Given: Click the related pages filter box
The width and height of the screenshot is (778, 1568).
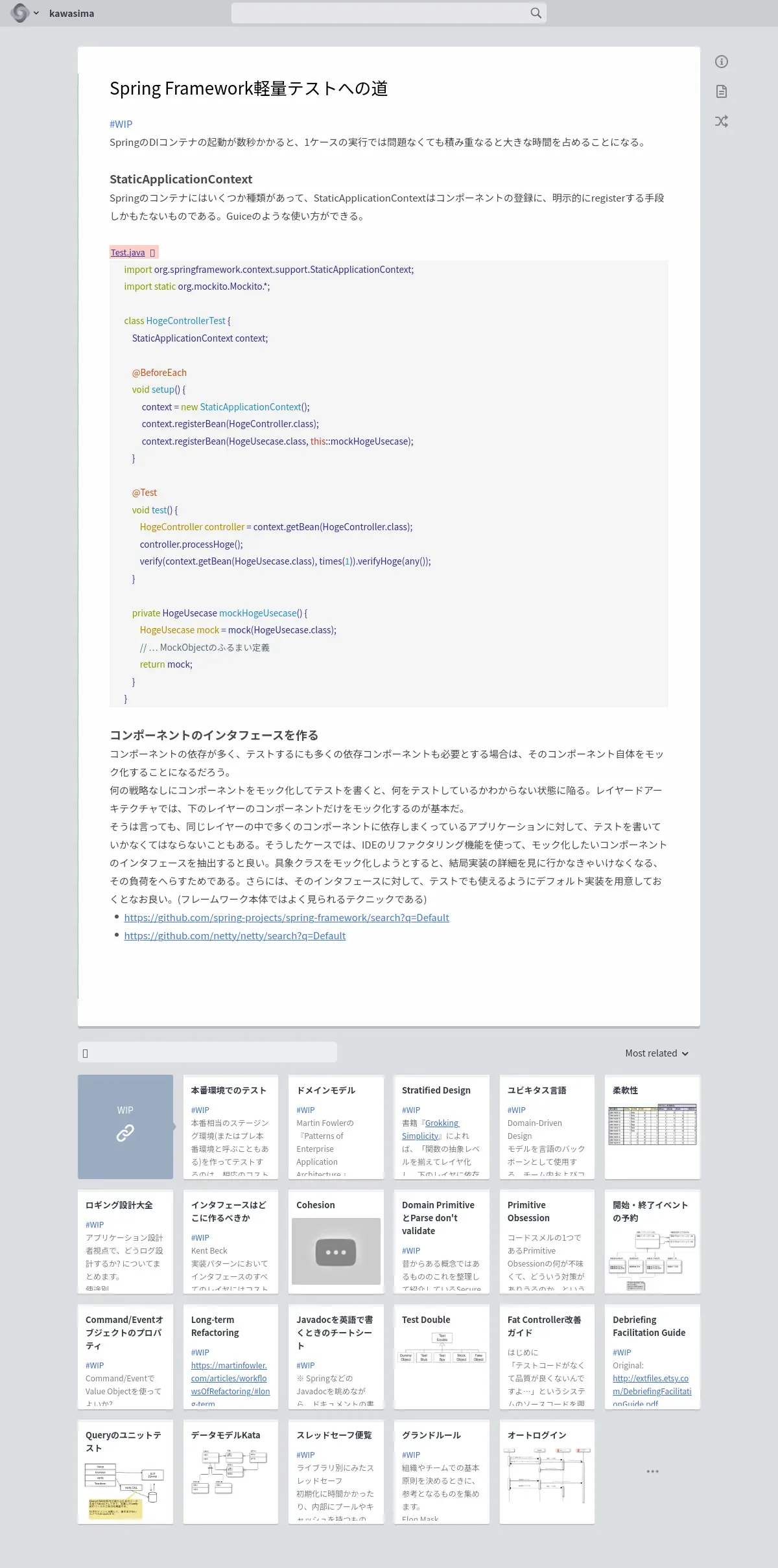Looking at the screenshot, I should click(x=207, y=1052).
